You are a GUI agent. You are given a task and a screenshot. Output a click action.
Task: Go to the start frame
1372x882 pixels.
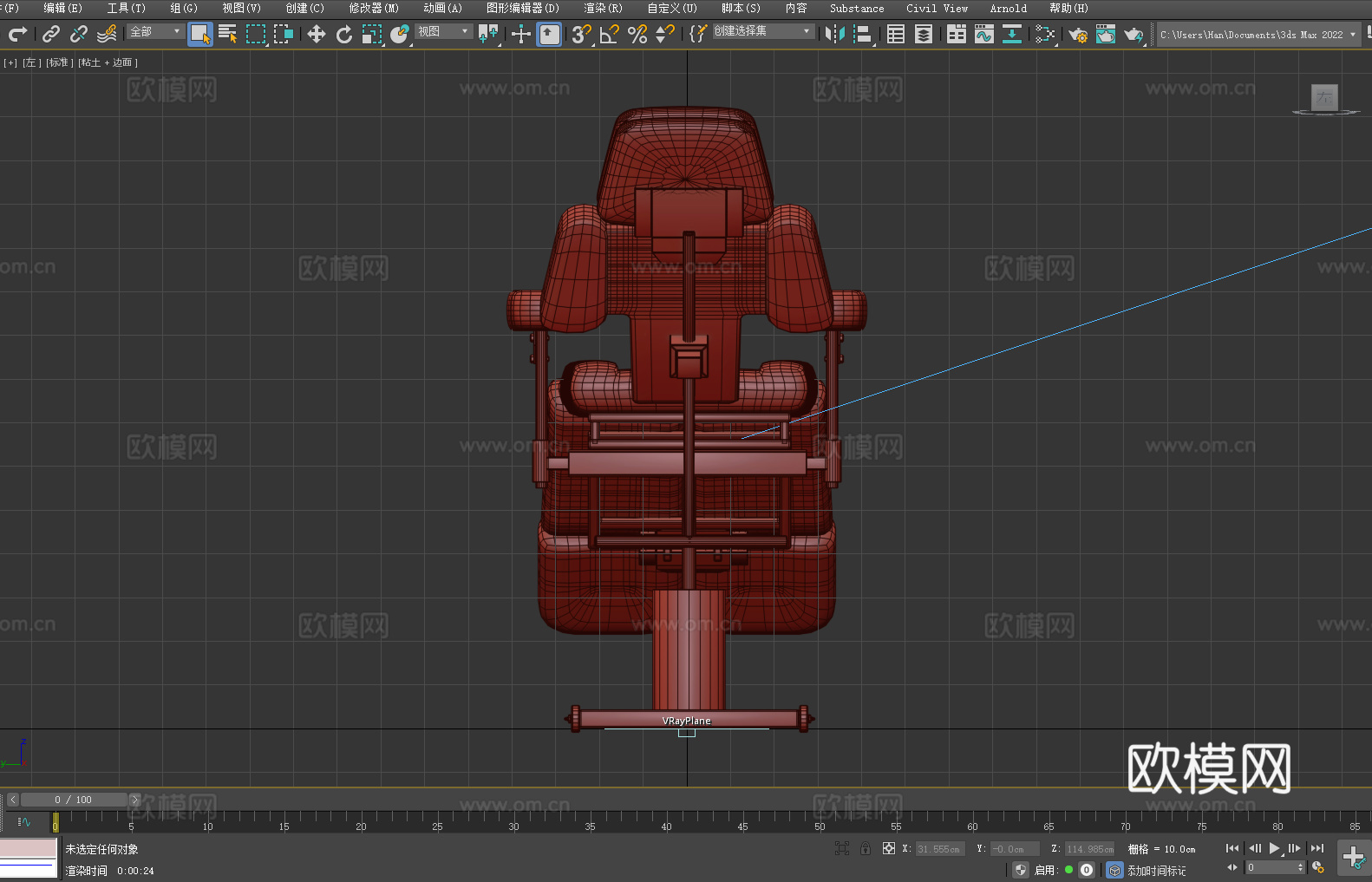pos(1232,848)
